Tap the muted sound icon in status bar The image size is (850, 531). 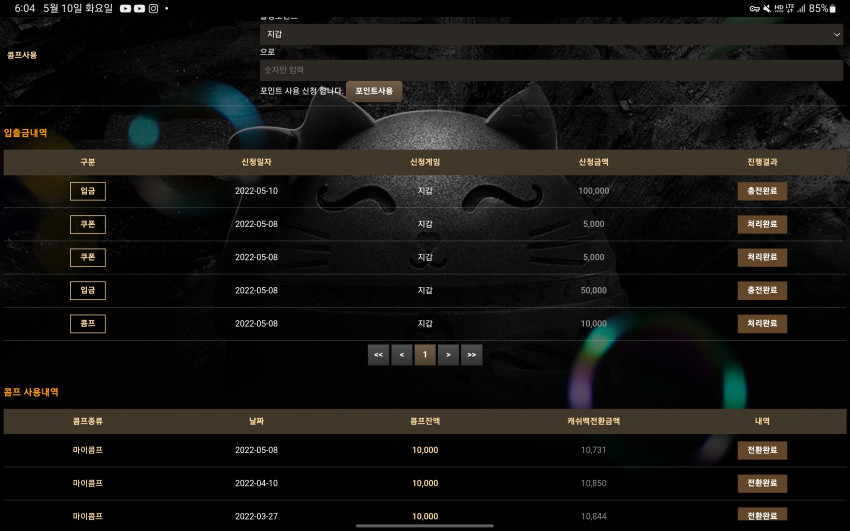click(767, 9)
